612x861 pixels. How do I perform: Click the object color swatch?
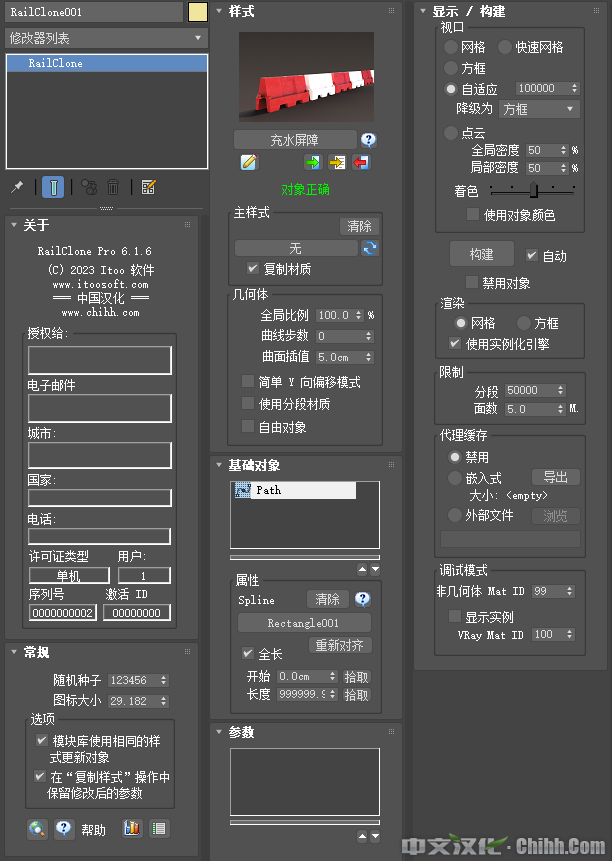[x=198, y=12]
